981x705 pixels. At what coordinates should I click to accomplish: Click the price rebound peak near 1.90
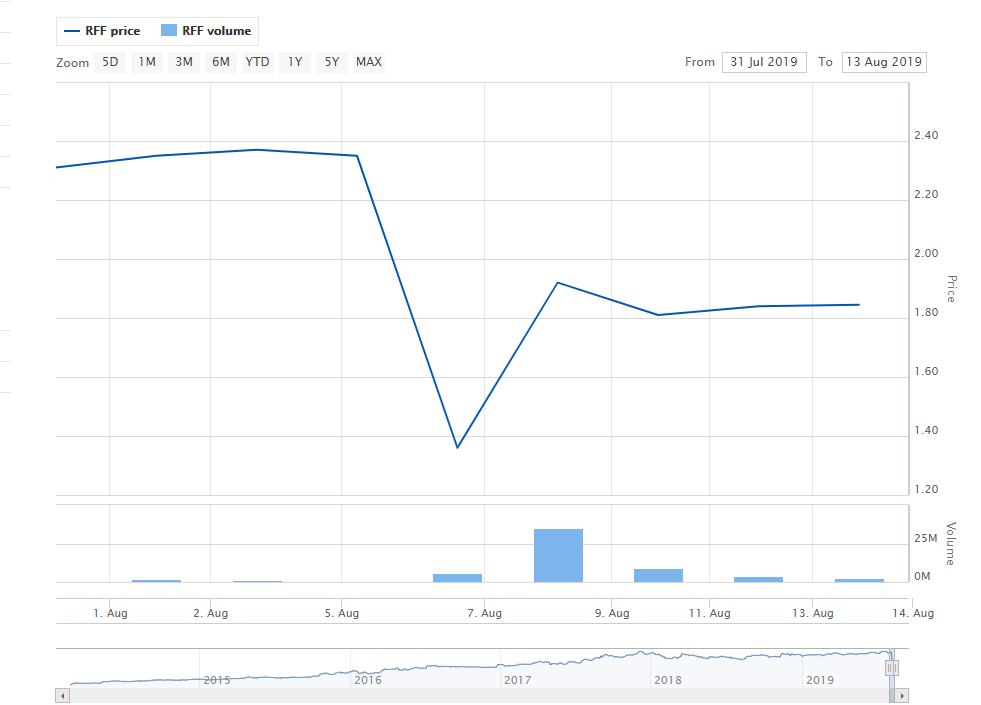coord(558,283)
